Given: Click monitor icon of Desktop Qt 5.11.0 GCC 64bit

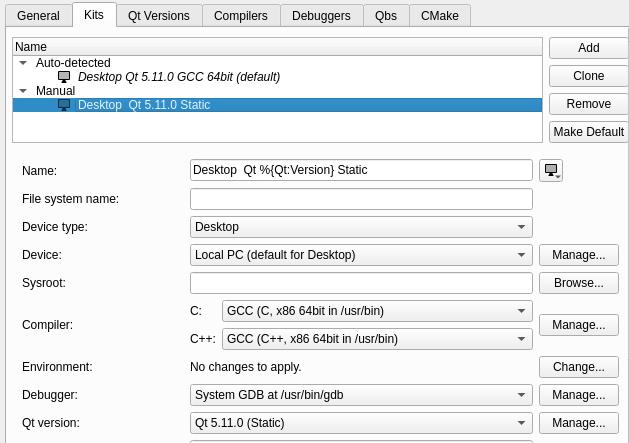Looking at the screenshot, I should coord(64,77).
